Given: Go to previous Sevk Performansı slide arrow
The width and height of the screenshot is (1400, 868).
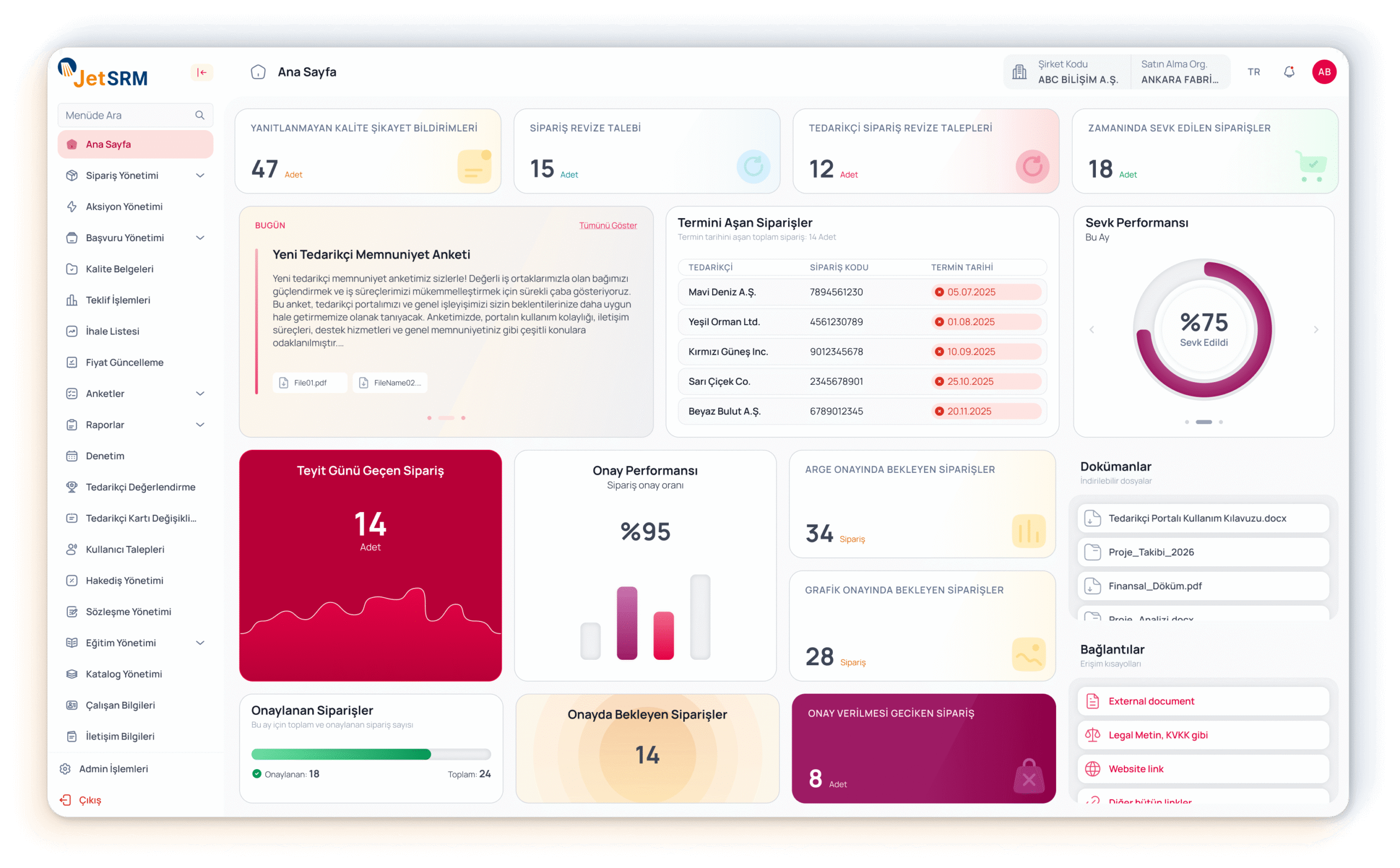Looking at the screenshot, I should pyautogui.click(x=1092, y=330).
